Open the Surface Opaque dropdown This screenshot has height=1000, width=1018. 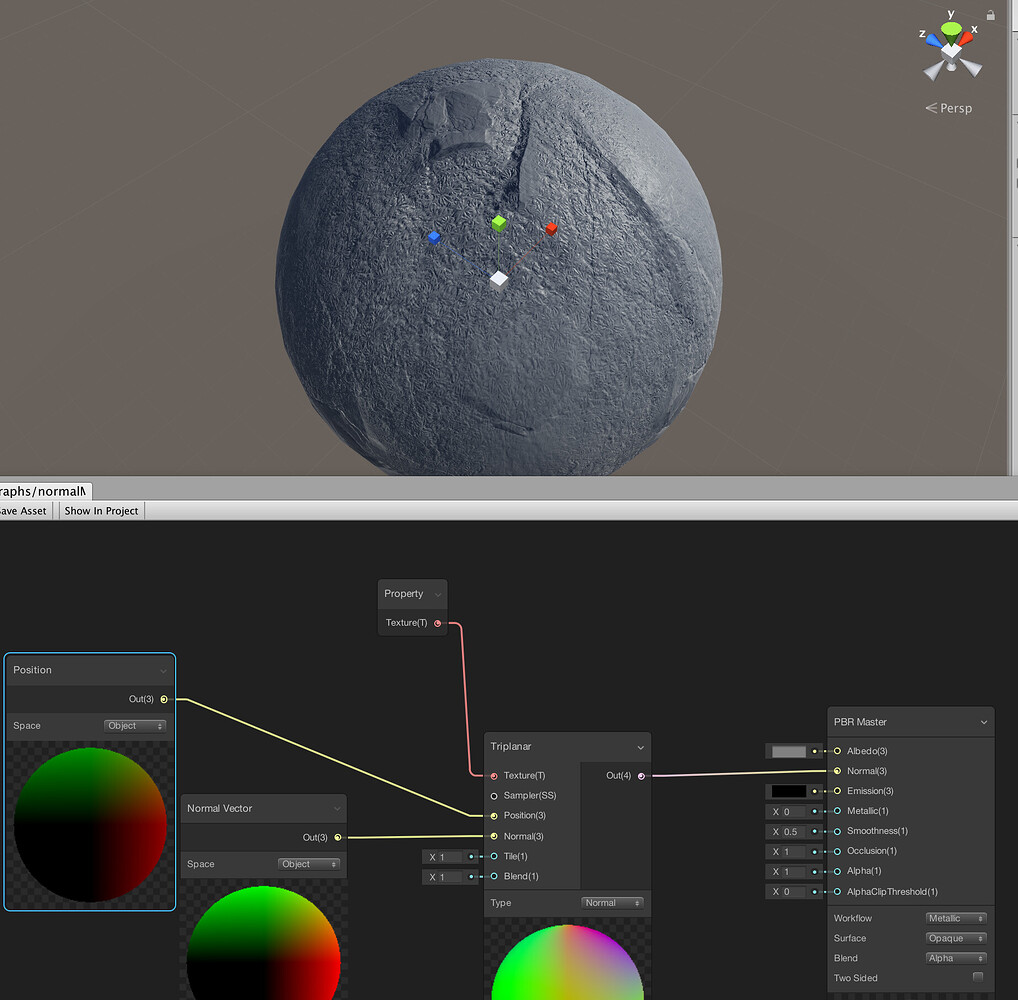point(956,938)
